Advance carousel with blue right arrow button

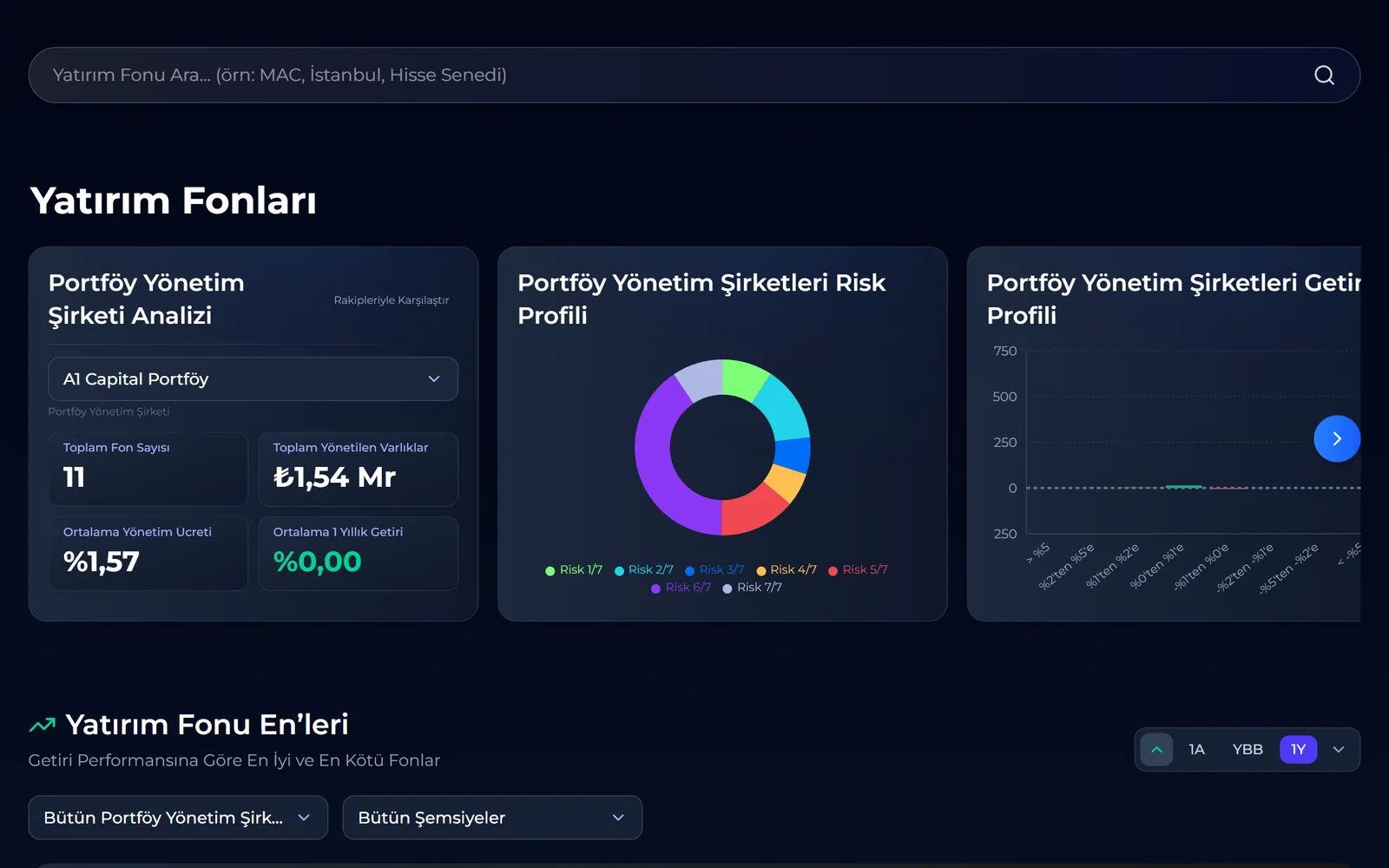click(x=1337, y=438)
